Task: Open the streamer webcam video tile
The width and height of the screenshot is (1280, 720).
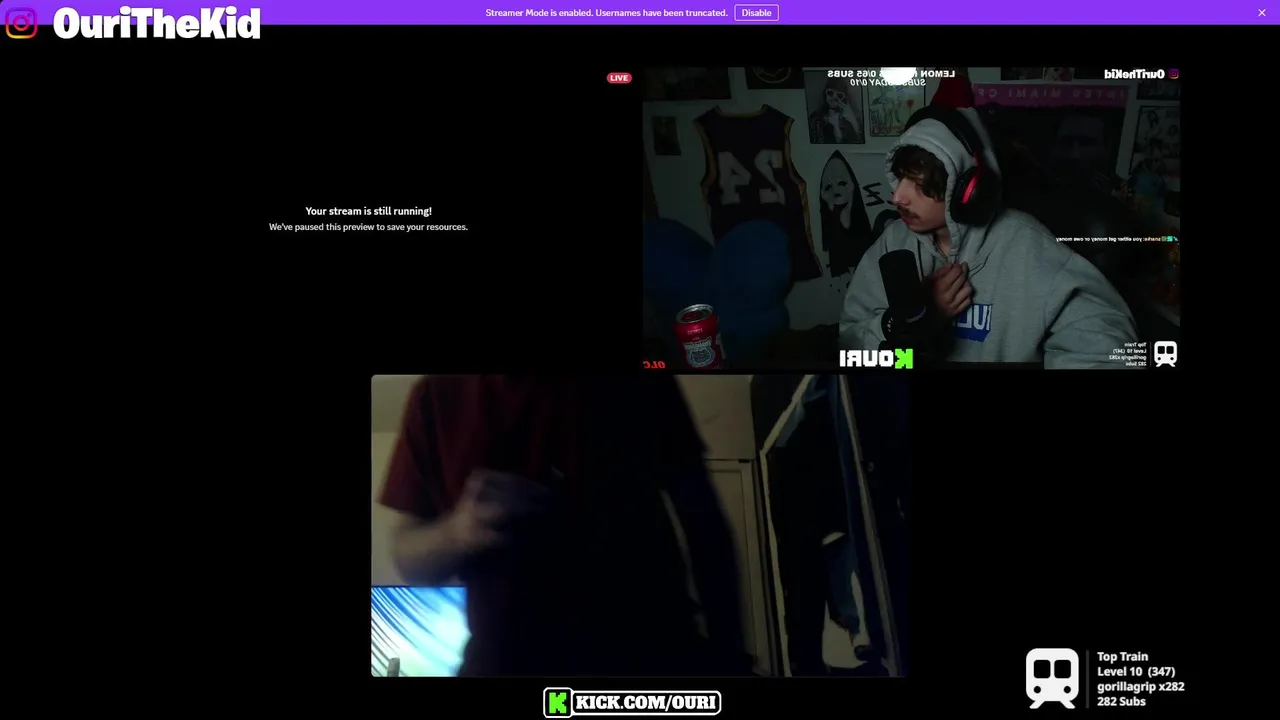Action: (x=911, y=218)
